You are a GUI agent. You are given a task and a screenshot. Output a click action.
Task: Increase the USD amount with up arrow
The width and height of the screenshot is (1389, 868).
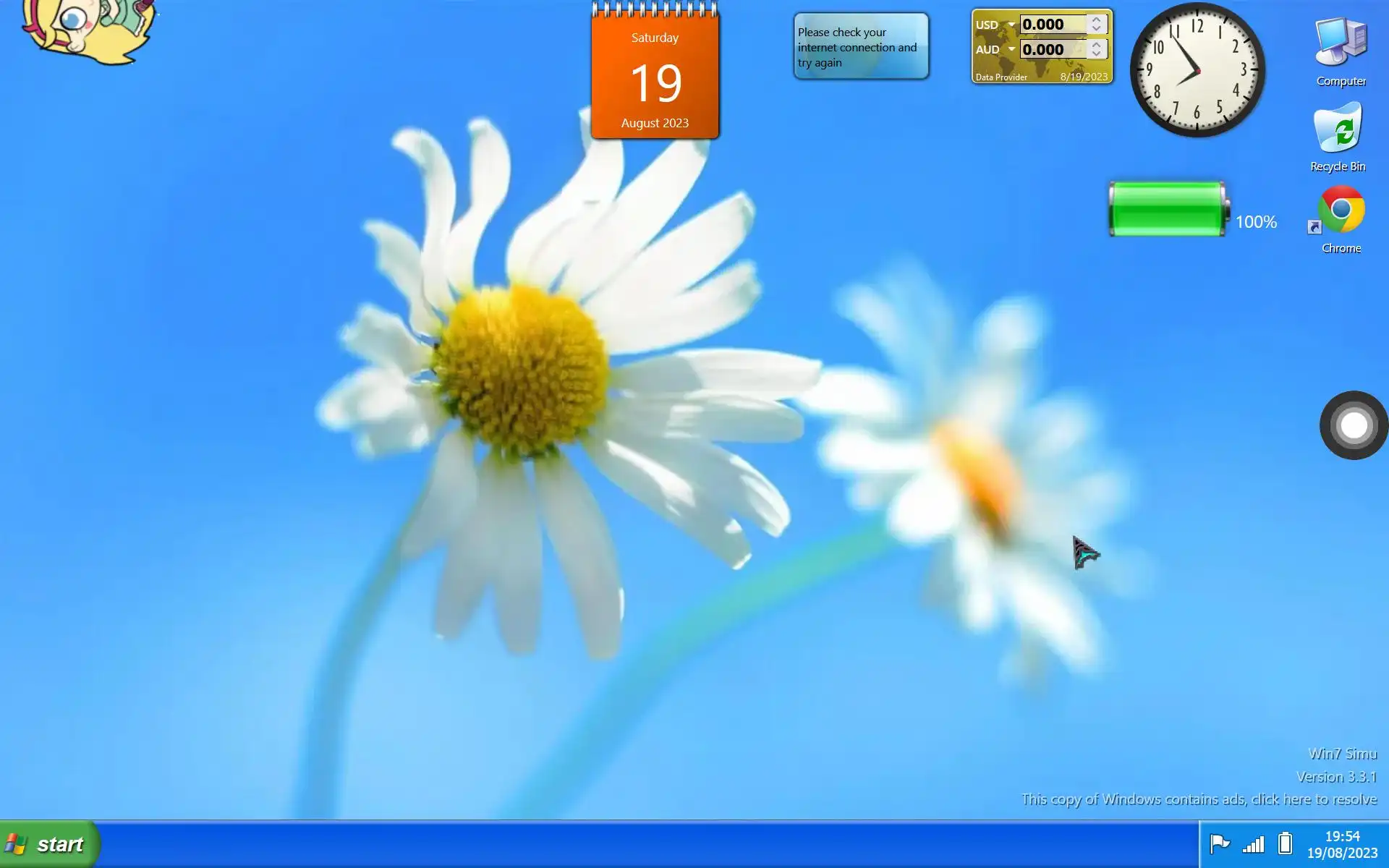point(1096,20)
